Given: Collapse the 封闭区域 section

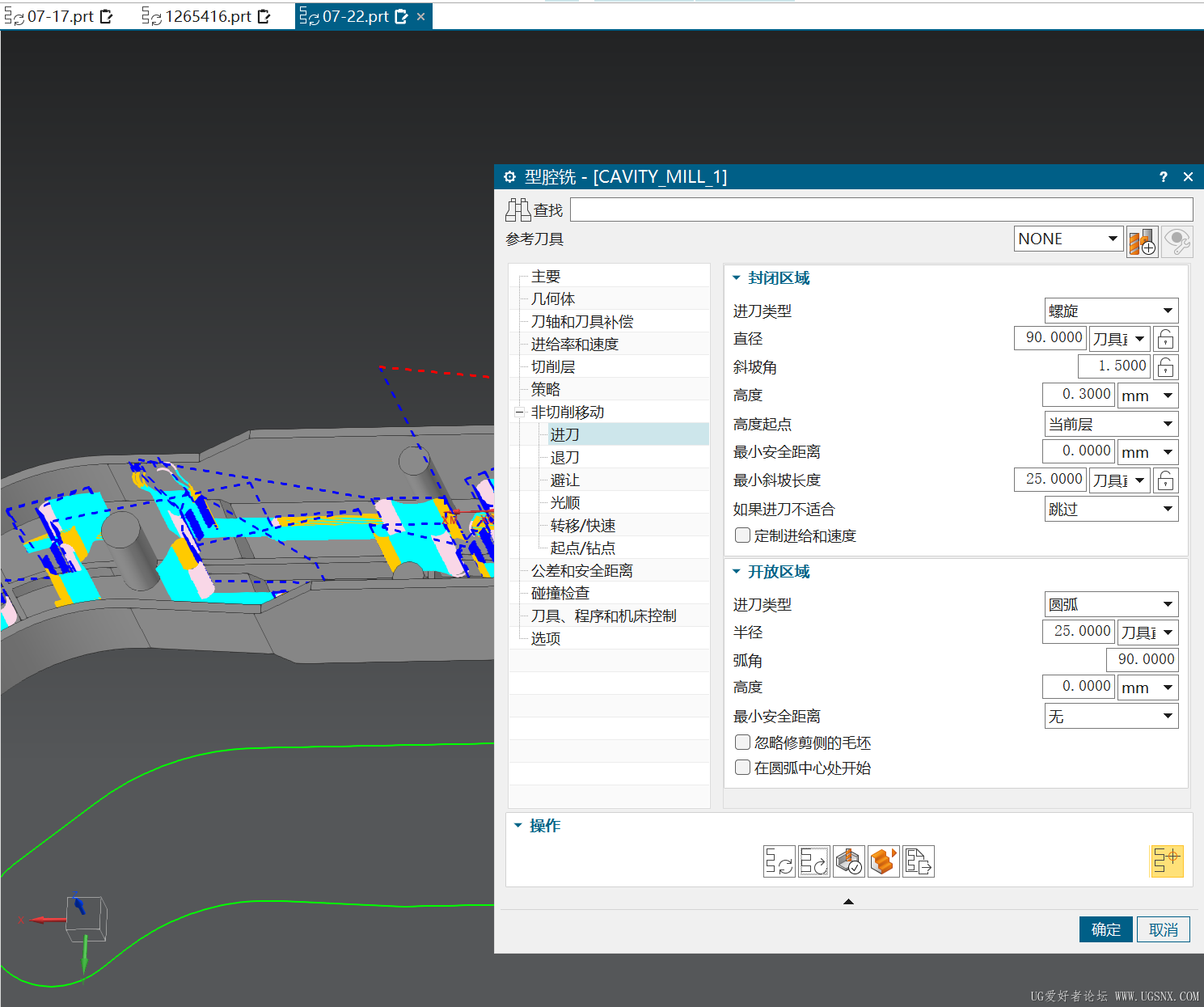Looking at the screenshot, I should click(737, 278).
